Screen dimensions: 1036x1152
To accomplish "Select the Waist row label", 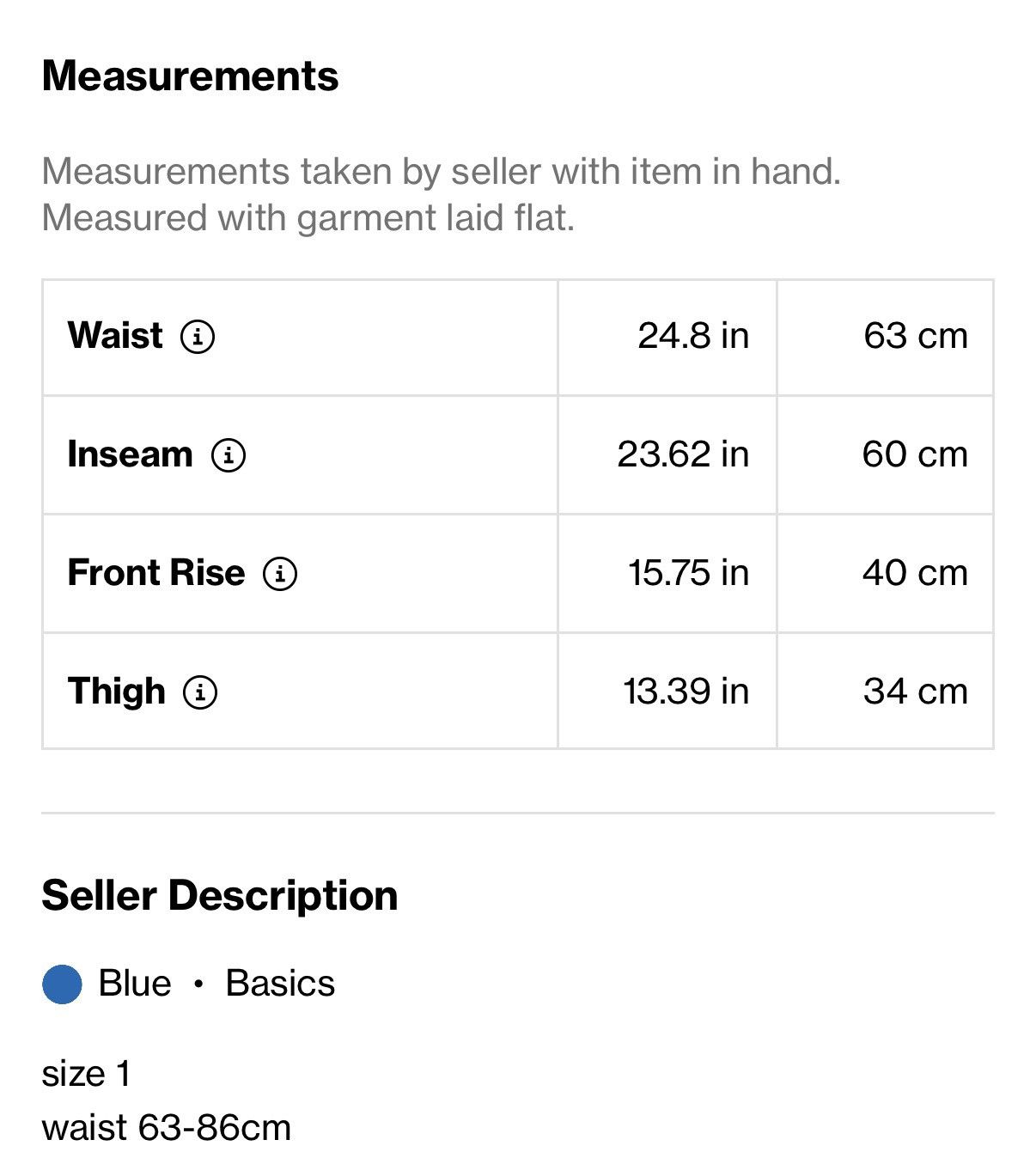I will pyautogui.click(x=115, y=335).
